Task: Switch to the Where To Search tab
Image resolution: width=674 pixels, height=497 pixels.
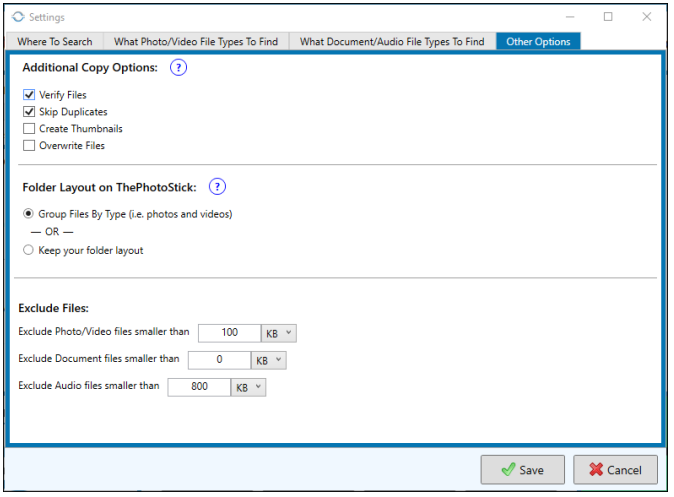Action: [x=55, y=41]
